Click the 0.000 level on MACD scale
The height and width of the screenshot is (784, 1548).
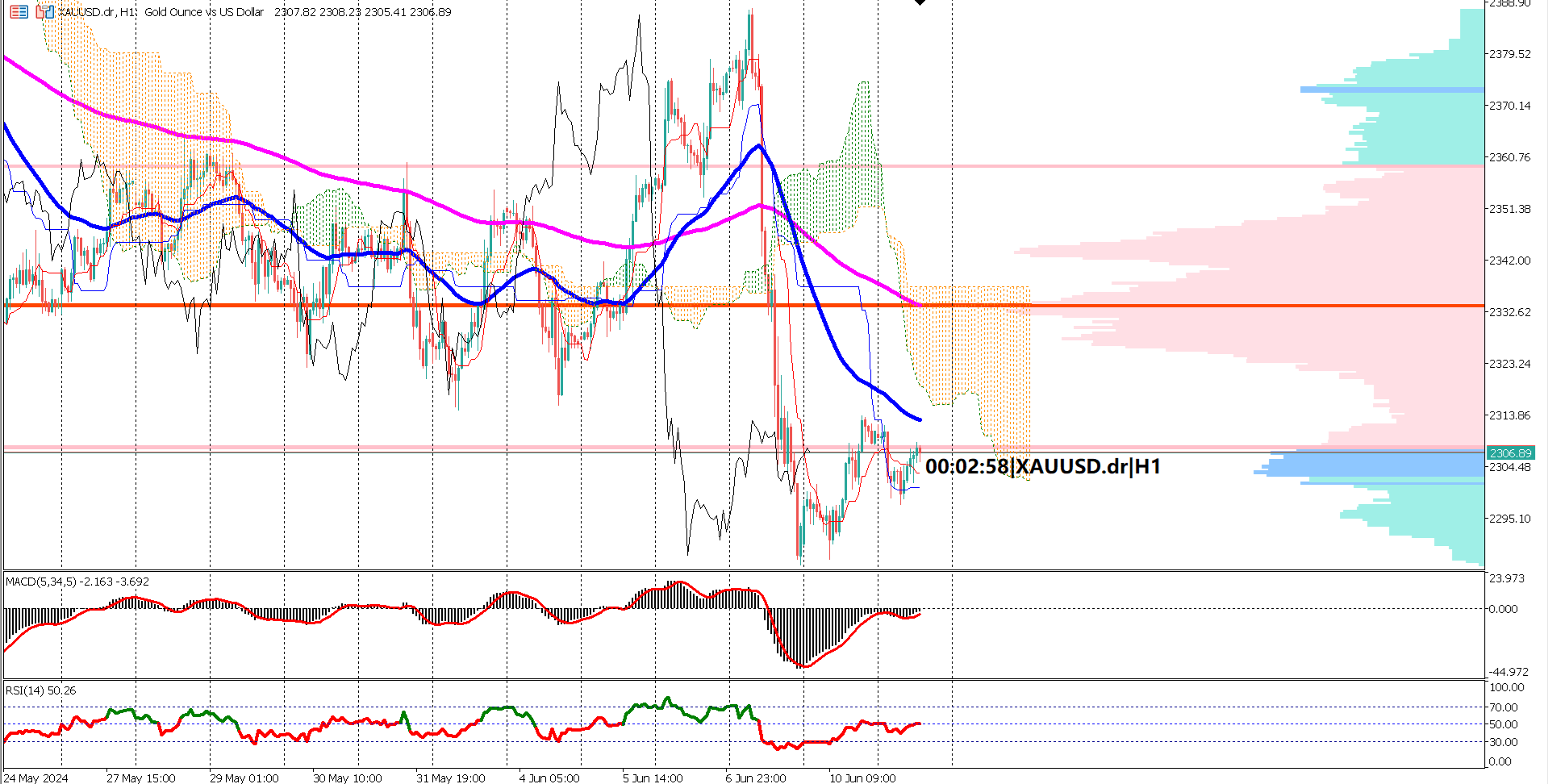pos(1503,609)
